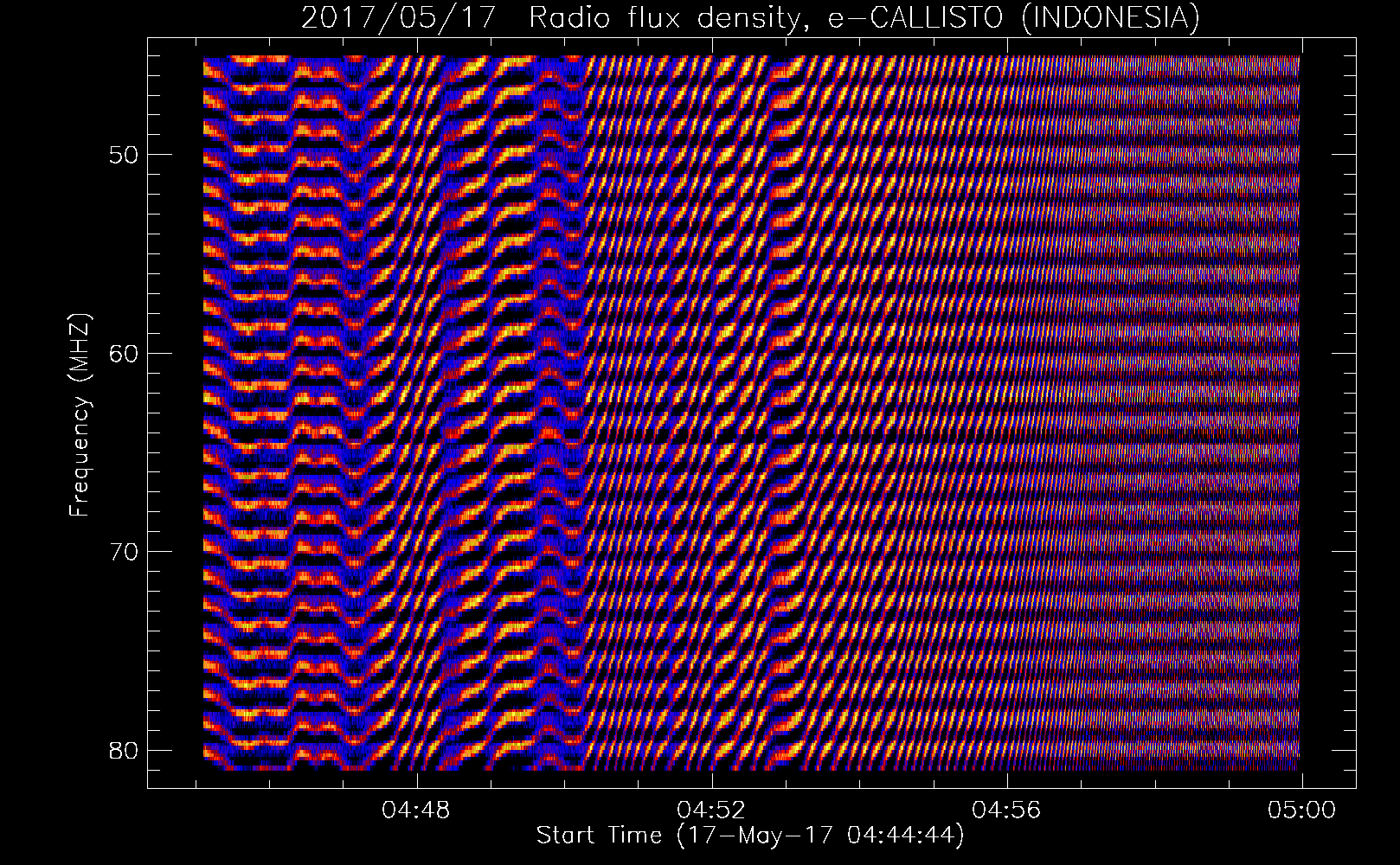Viewport: 1400px width, 865px height.
Task: Click the 'Start Time (17-May-17 04:44:44)' label
Action: 750,836
